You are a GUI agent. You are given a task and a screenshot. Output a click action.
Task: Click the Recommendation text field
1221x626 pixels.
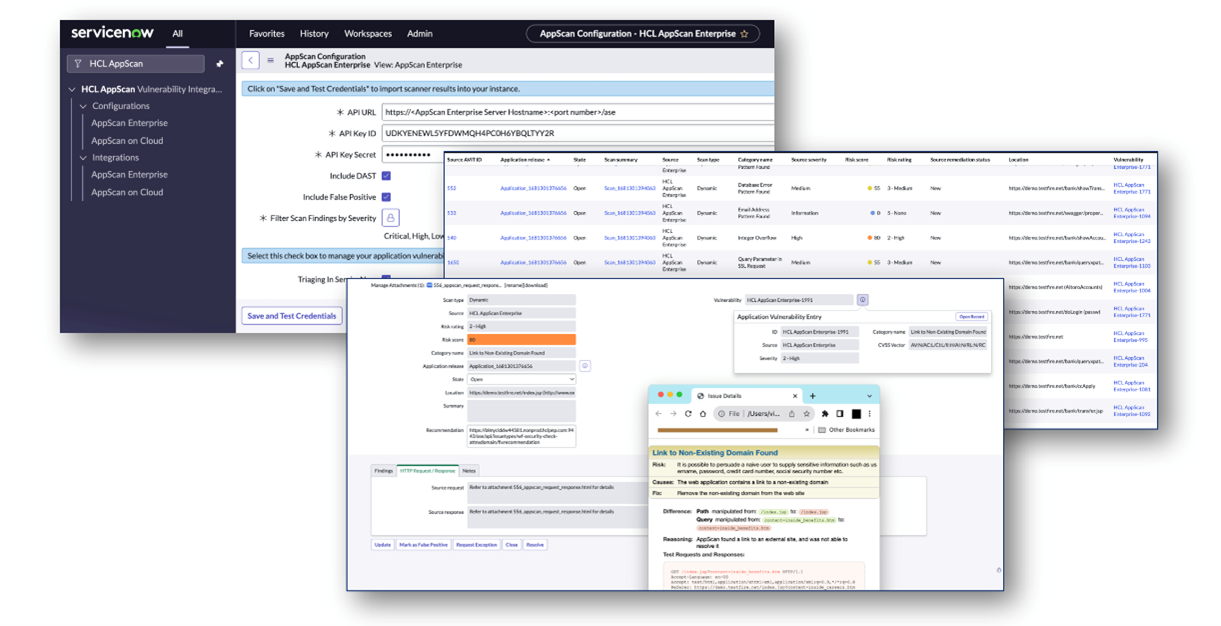tap(522, 436)
